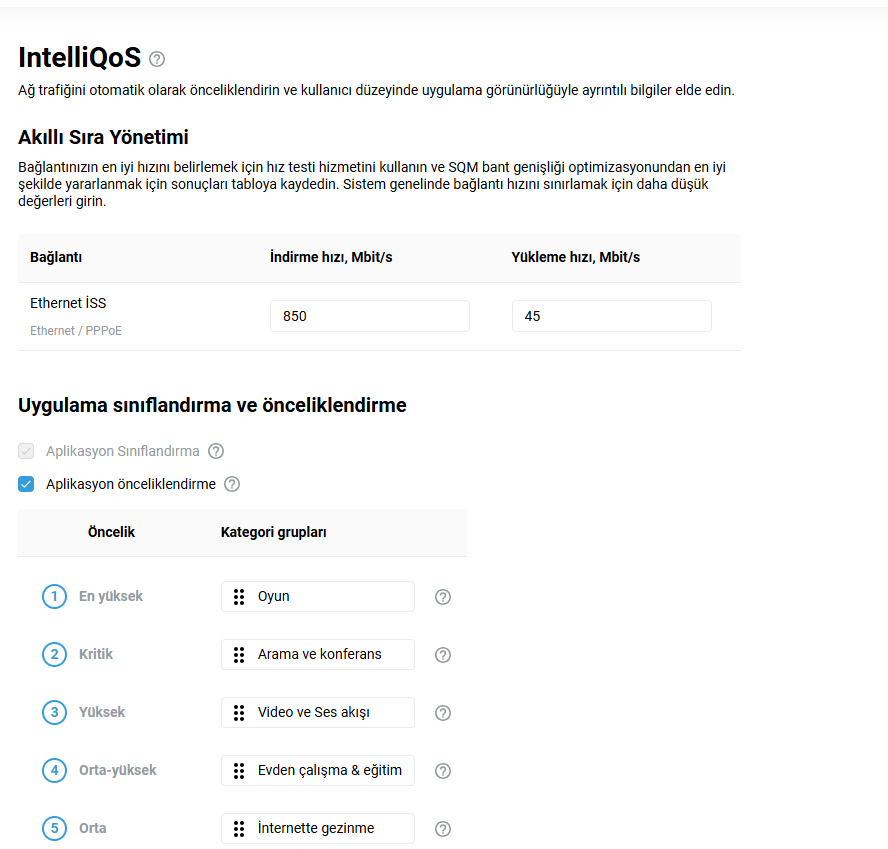
Task: Open the help icon next to IntelliQoS title
Action: point(157,59)
